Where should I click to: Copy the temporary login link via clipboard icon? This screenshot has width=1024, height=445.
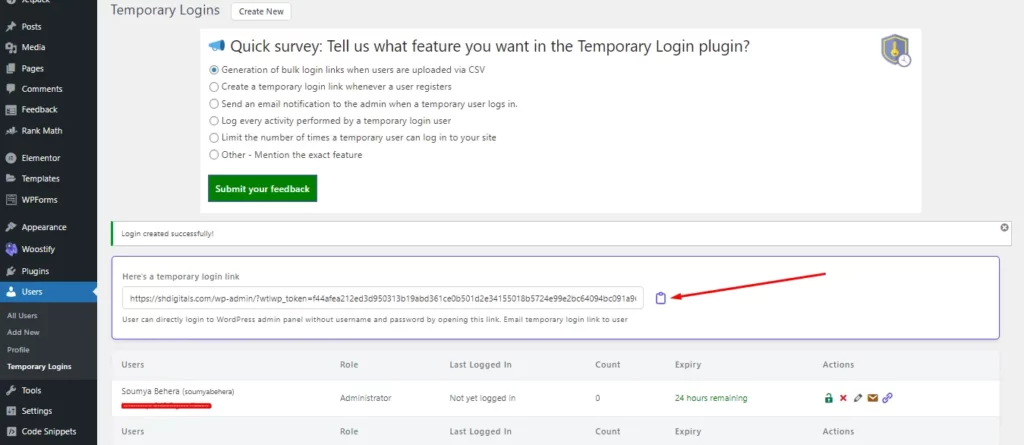[660, 298]
